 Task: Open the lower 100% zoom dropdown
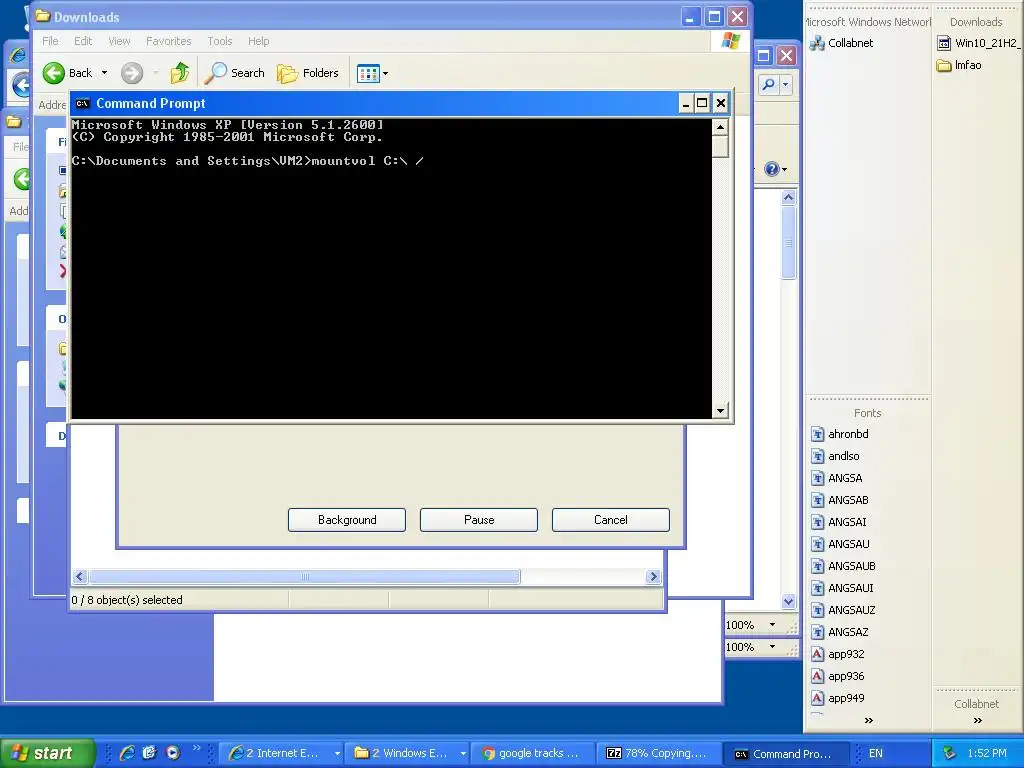pos(773,647)
